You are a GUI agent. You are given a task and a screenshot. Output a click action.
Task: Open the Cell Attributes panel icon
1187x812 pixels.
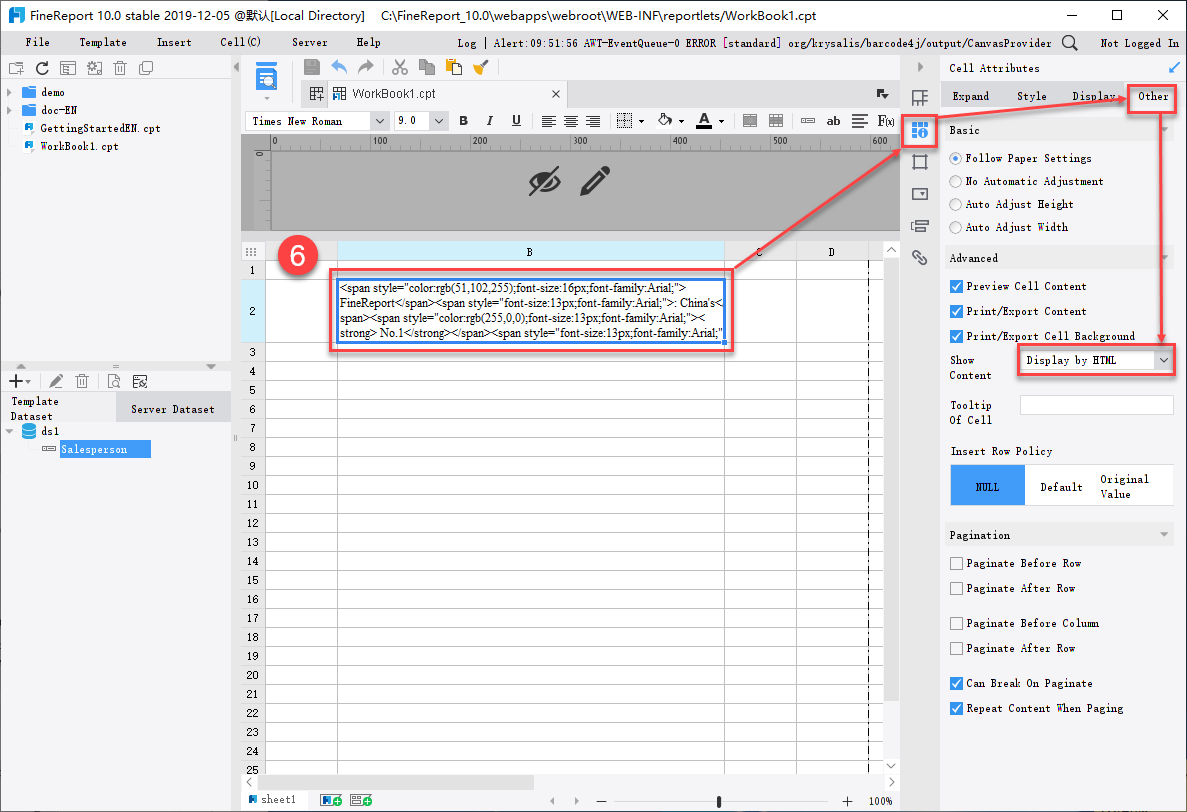[919, 131]
